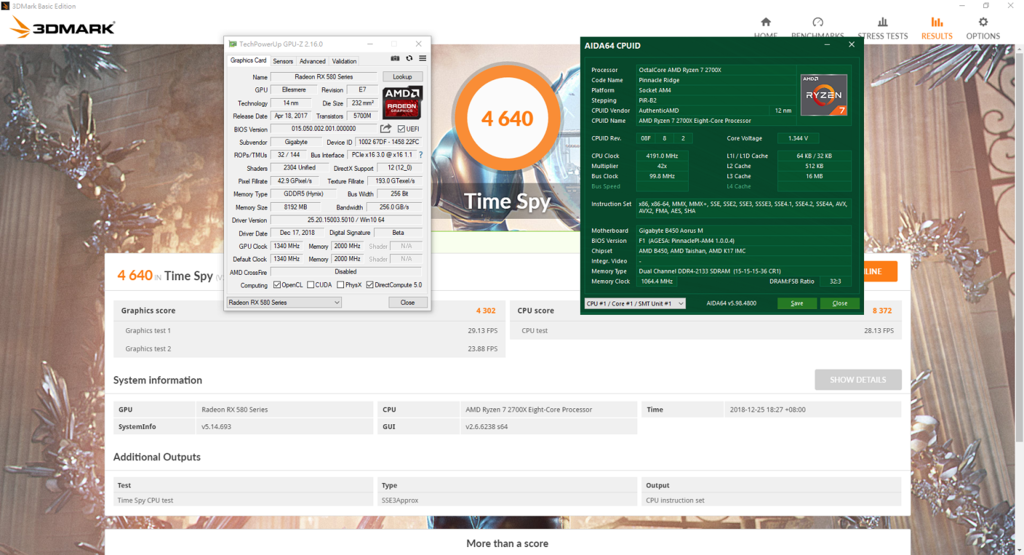Click the Close button in AIDA64 CPUID
The image size is (1024, 555).
click(x=840, y=303)
